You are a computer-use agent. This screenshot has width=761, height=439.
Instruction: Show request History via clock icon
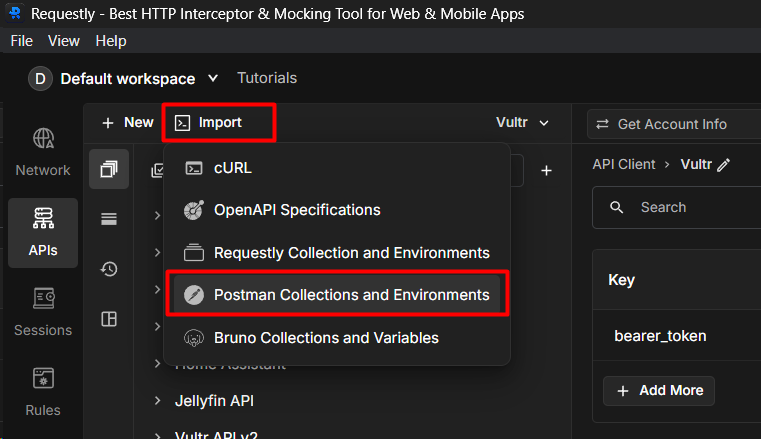(x=108, y=269)
